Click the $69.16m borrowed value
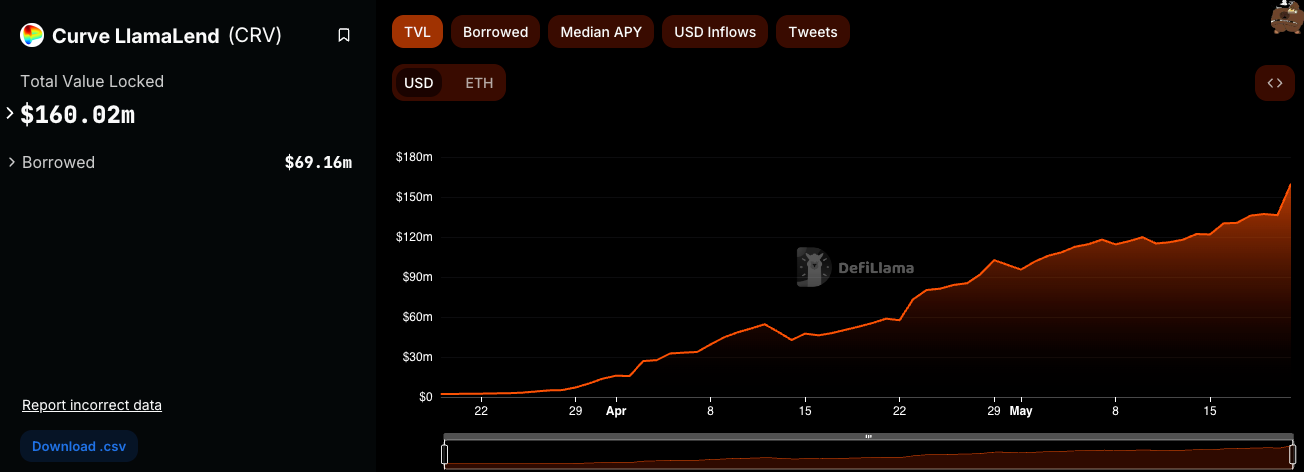Viewport: 1304px width, 472px height. pos(318,162)
